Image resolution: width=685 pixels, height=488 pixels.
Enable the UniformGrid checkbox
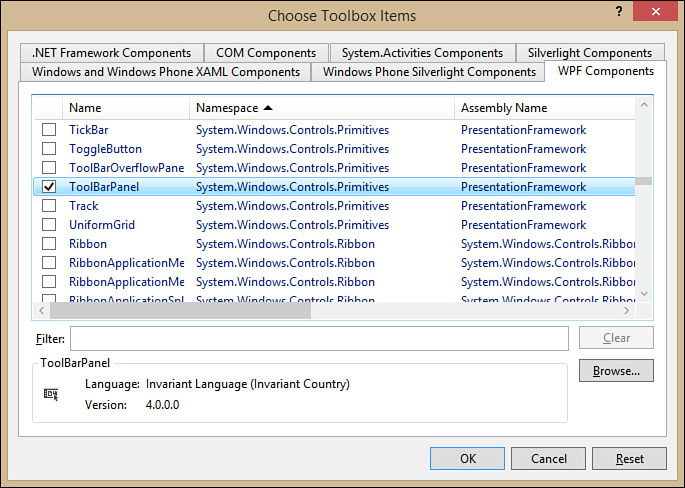[48, 225]
